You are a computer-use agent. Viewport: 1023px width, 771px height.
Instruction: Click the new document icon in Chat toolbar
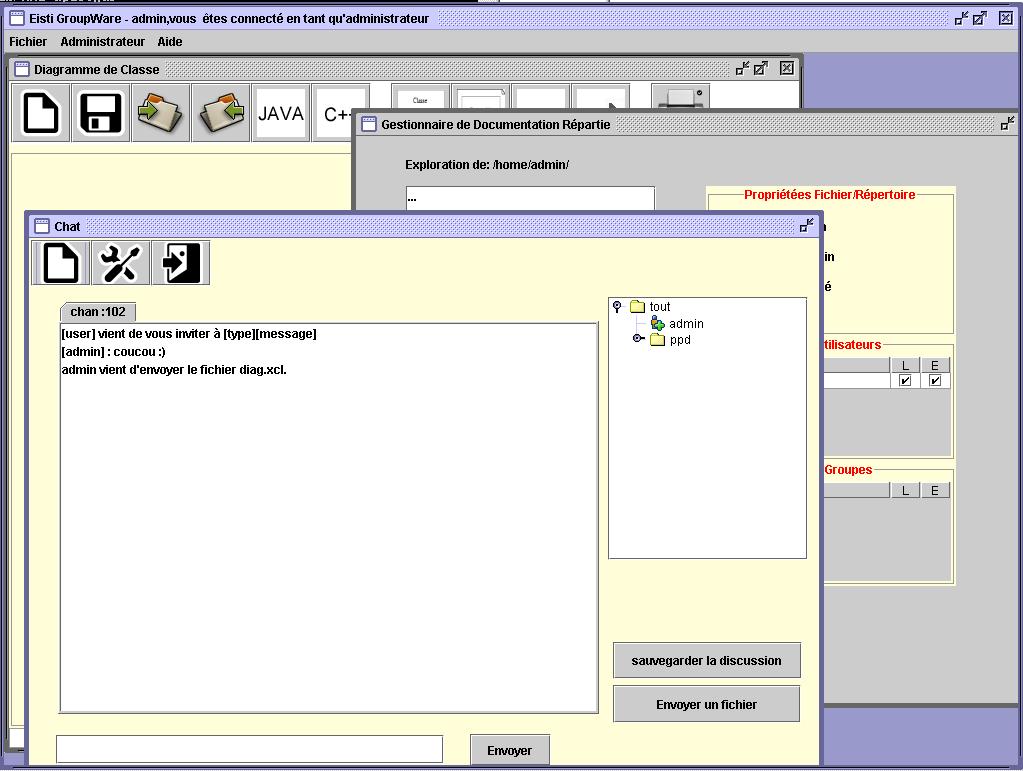(x=61, y=263)
